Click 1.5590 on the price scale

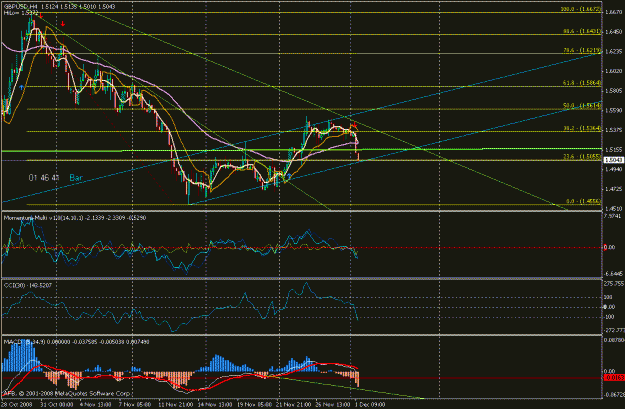[613, 110]
